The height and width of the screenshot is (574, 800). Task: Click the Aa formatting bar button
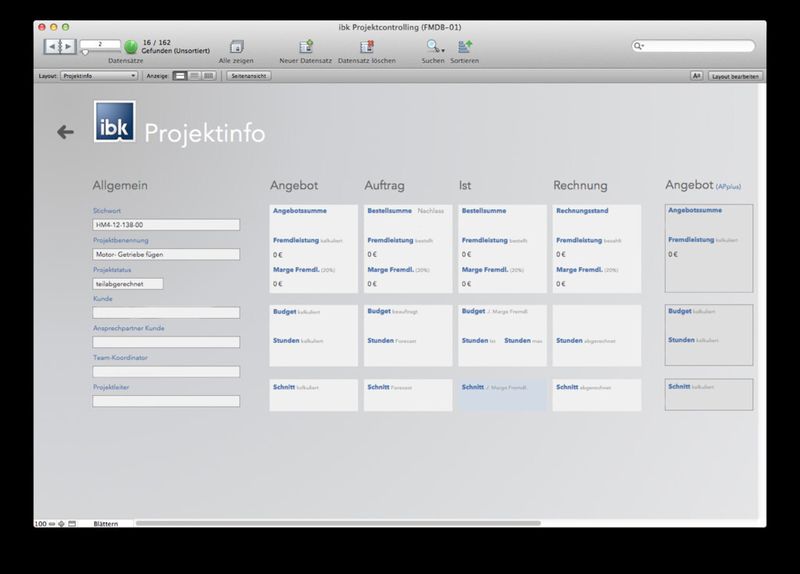click(696, 76)
